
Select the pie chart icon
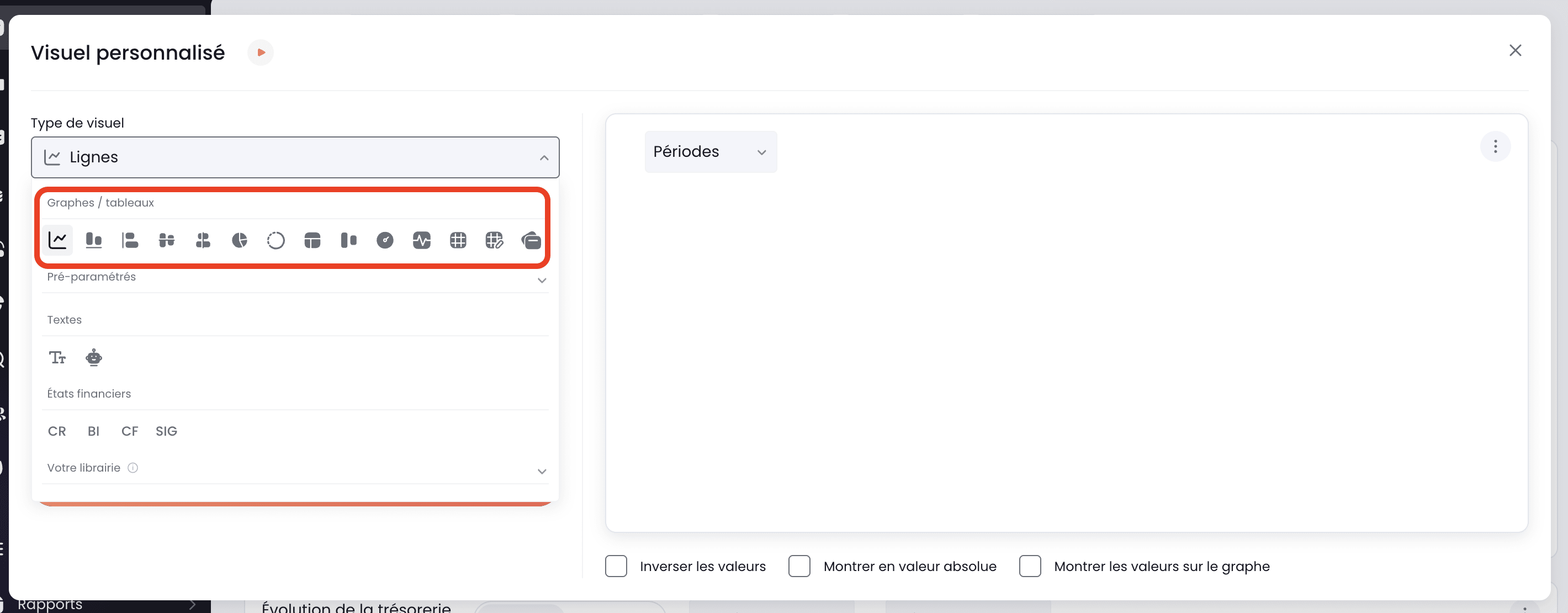[x=240, y=240]
